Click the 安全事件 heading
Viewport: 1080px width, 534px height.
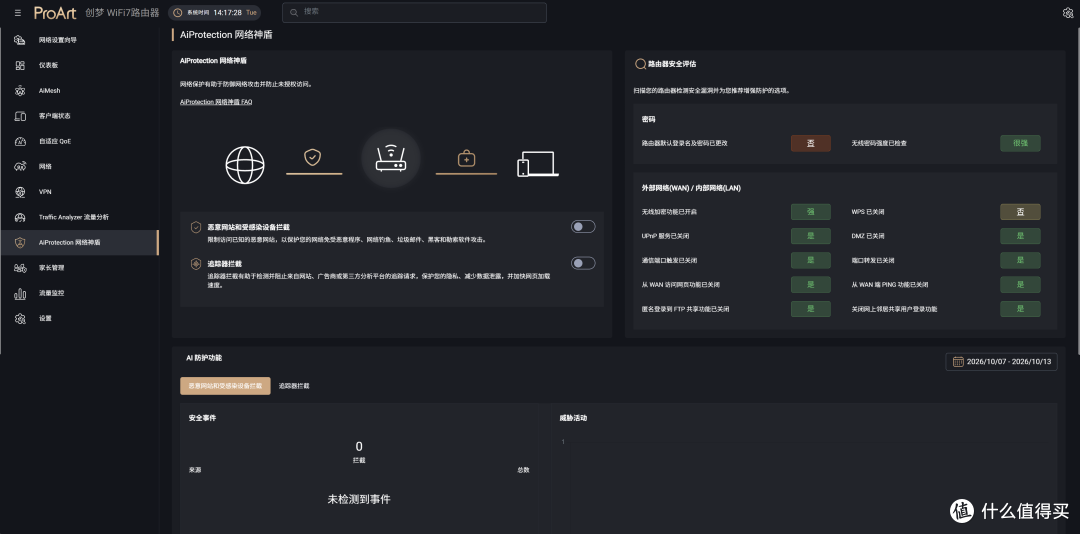(202, 418)
